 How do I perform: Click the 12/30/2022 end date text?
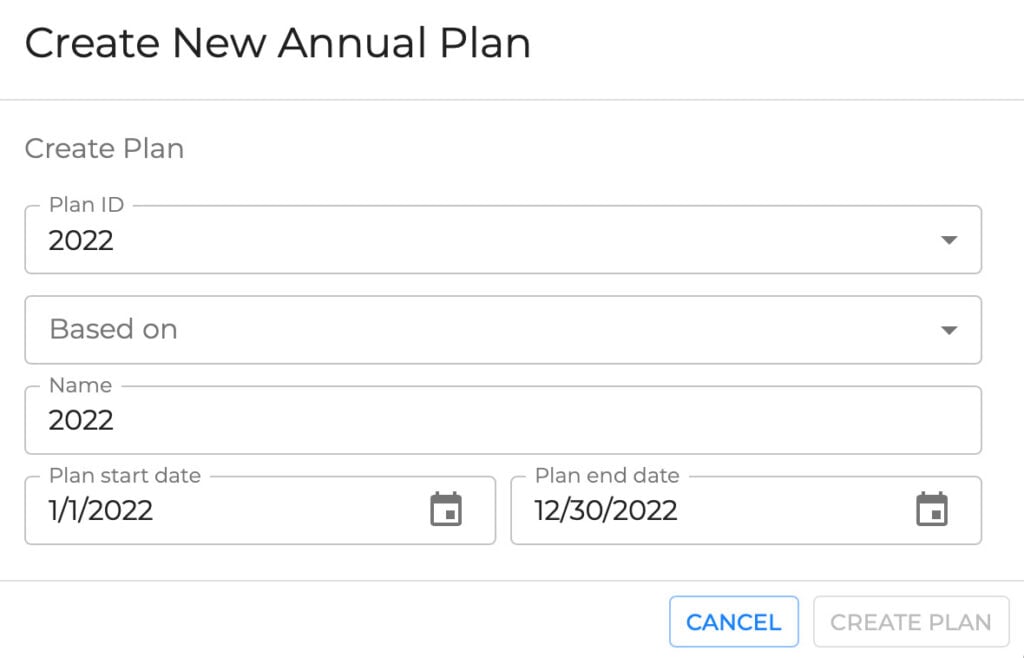[606, 511]
